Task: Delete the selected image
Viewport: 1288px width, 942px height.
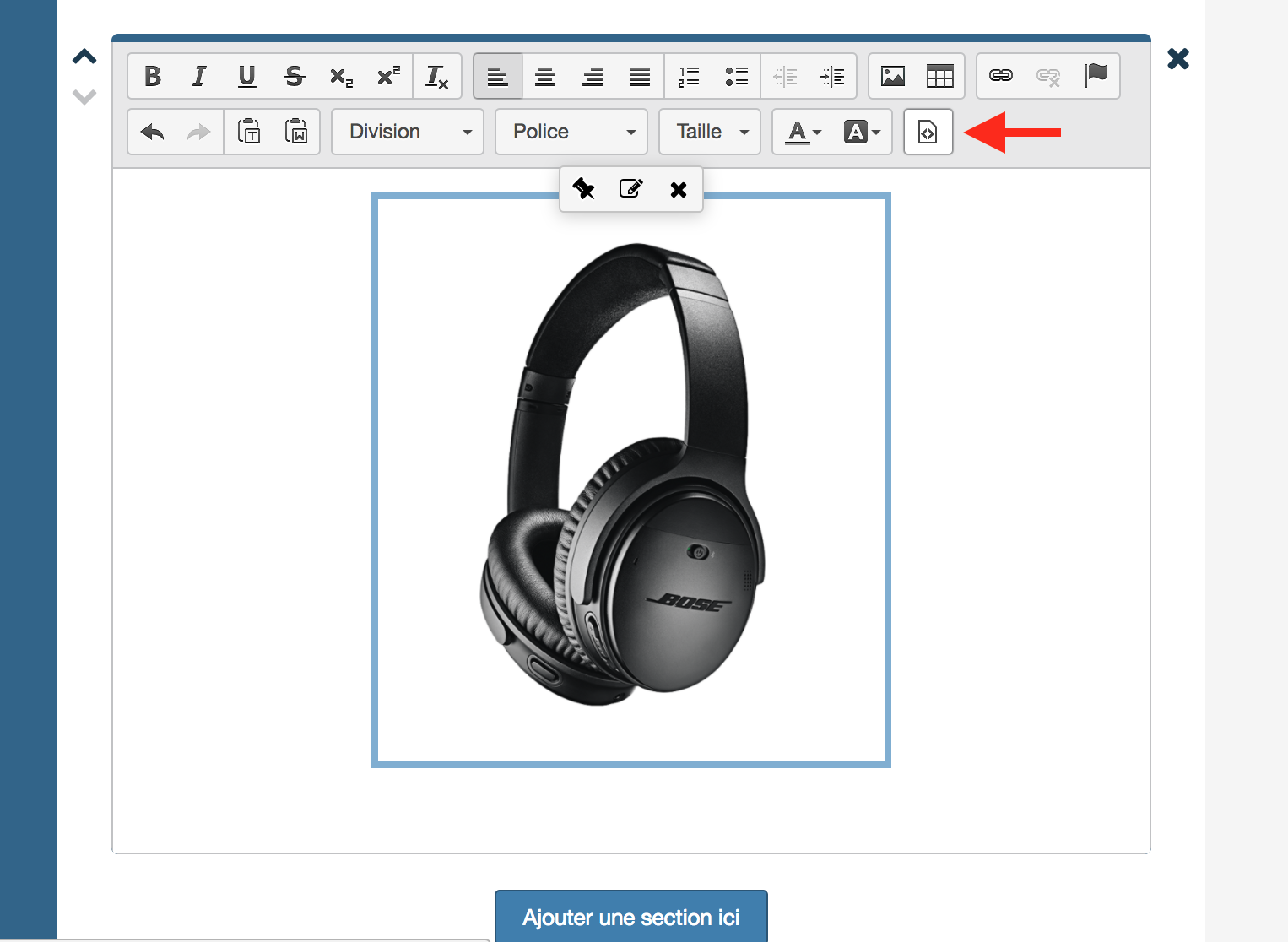Action: 679,189
